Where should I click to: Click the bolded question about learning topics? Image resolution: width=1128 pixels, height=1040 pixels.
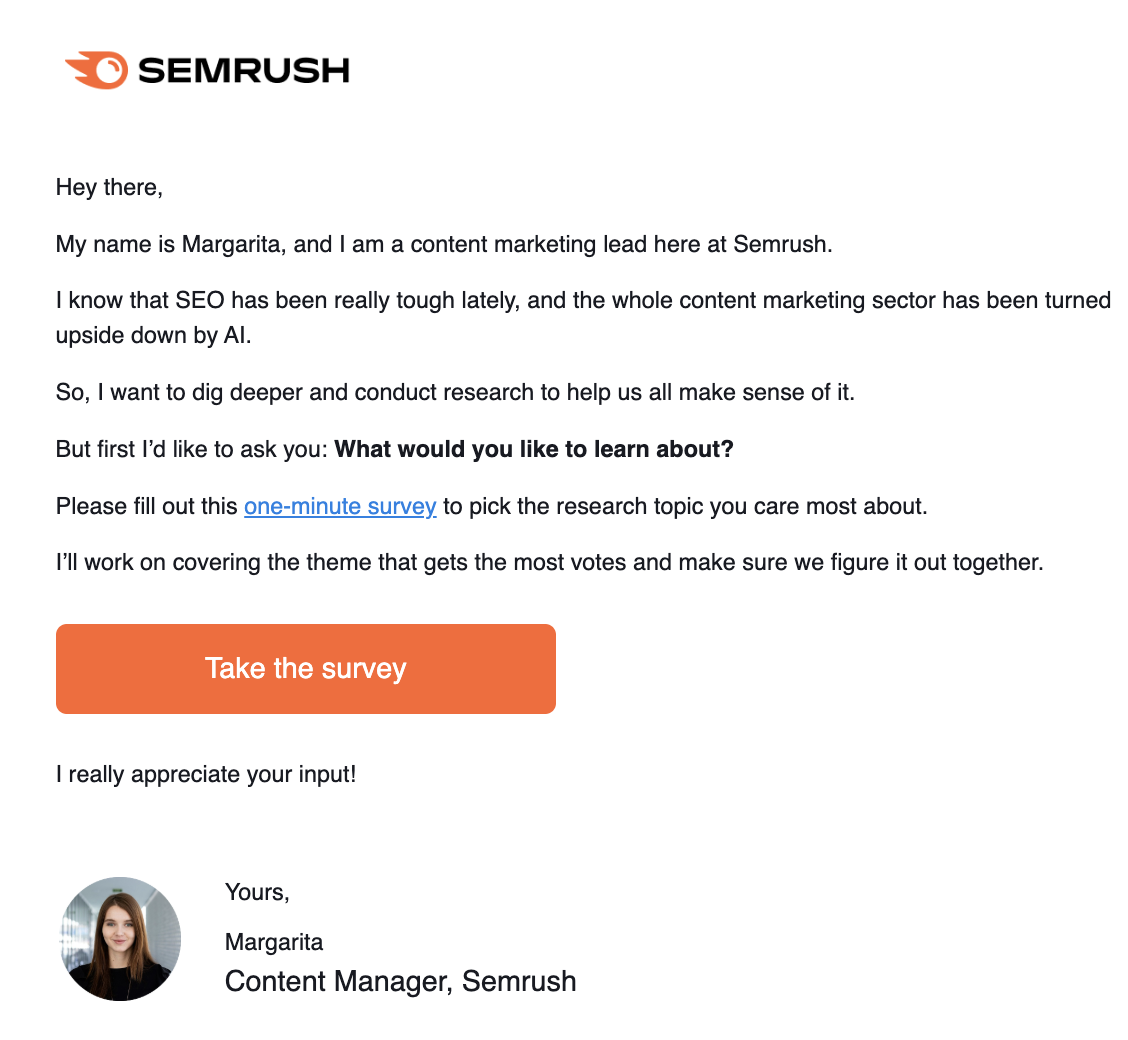[x=533, y=449]
